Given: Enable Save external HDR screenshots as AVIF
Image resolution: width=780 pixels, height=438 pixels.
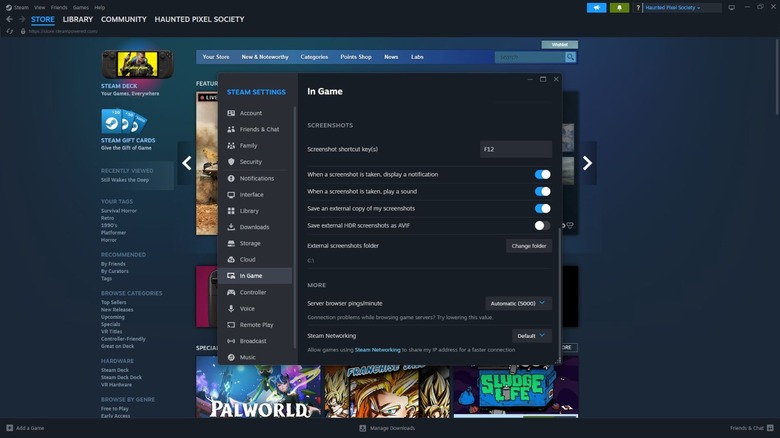Looking at the screenshot, I should point(542,225).
